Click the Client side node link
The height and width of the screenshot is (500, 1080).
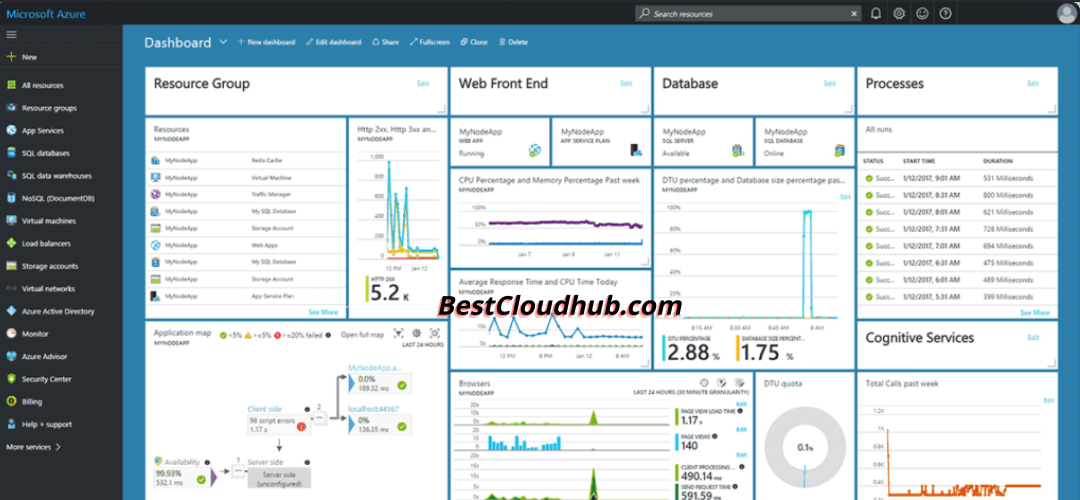264,409
